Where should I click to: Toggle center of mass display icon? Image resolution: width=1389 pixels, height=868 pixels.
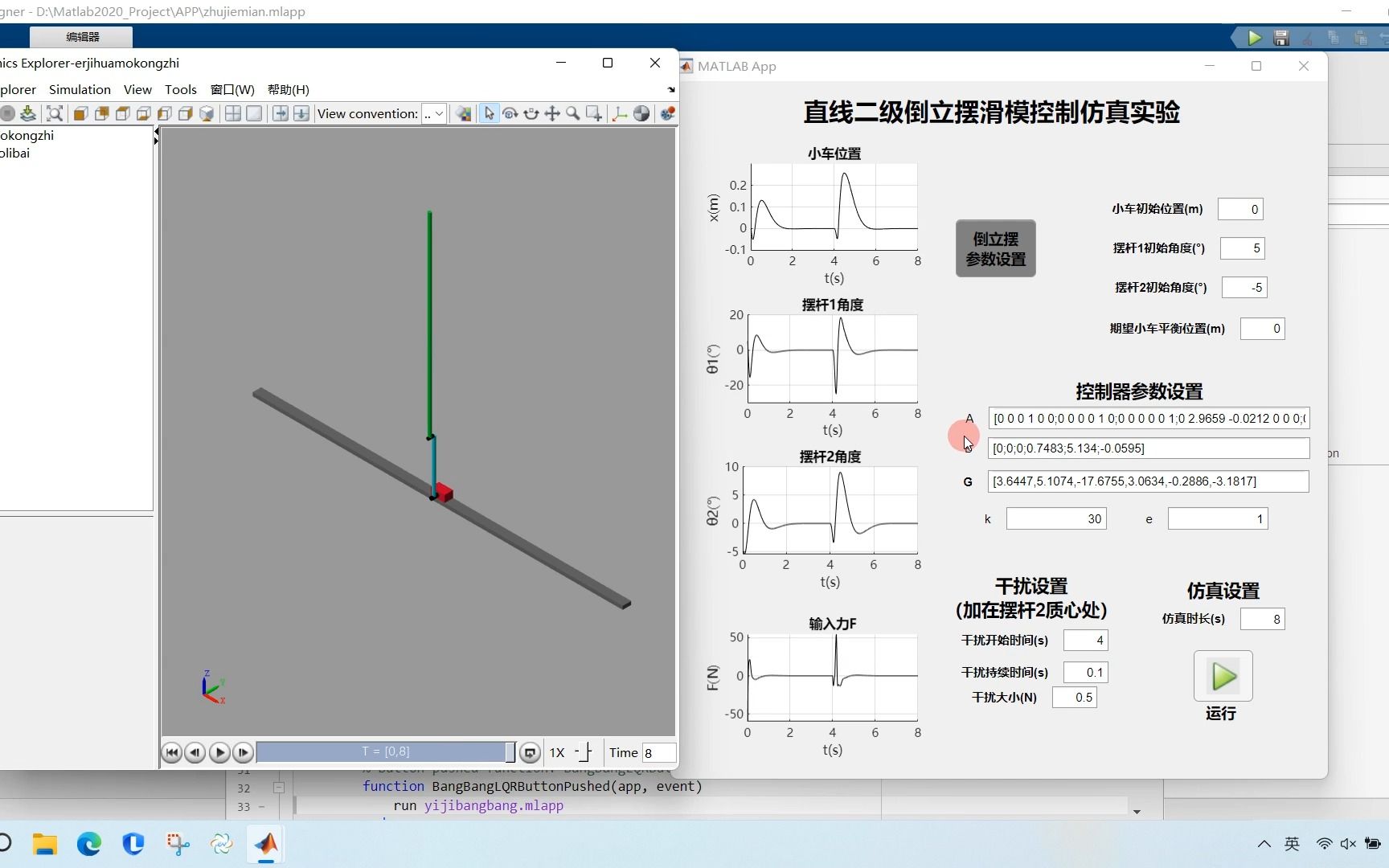coord(641,113)
